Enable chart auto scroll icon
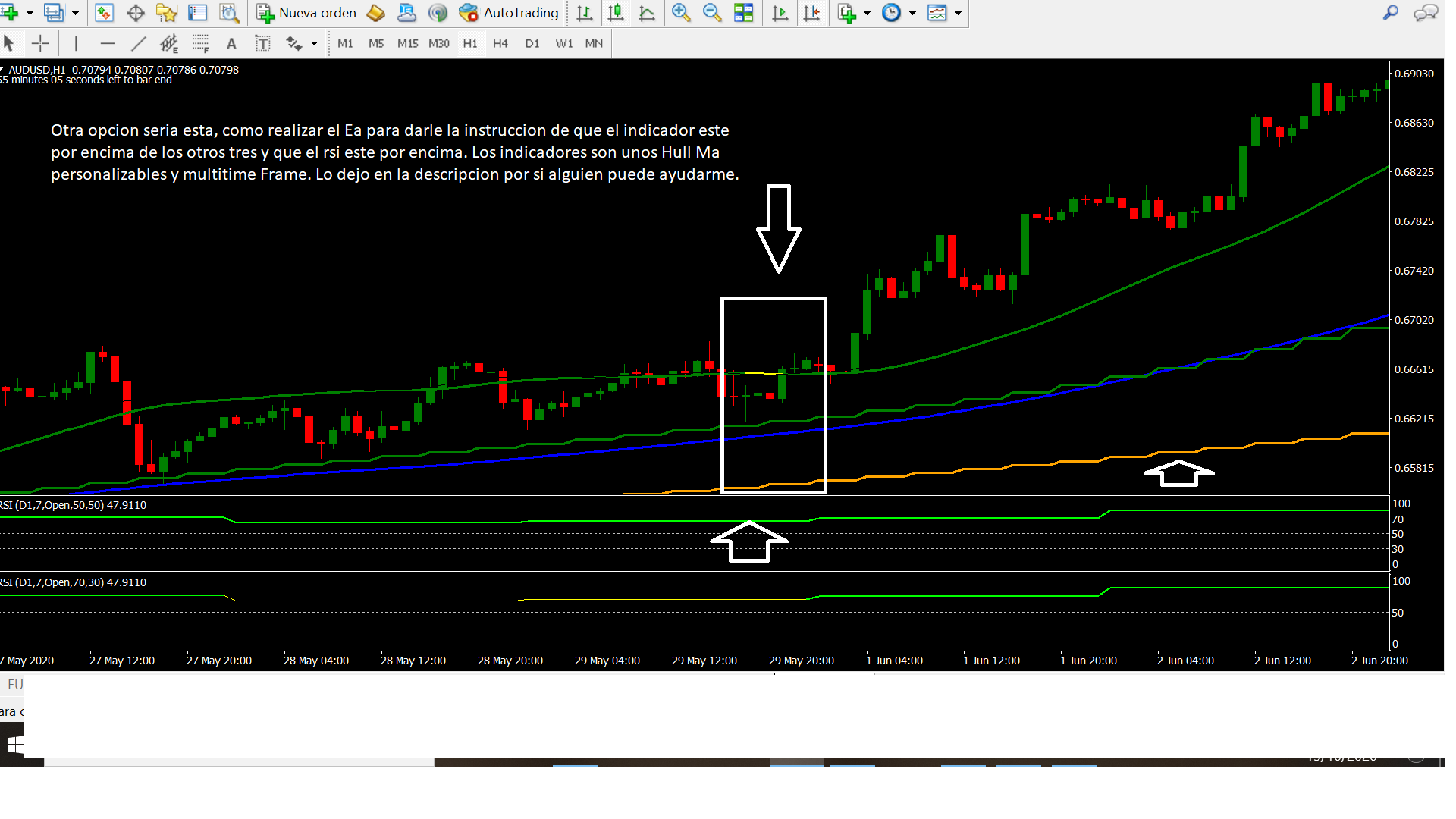This screenshot has height=819, width=1456. (x=780, y=13)
